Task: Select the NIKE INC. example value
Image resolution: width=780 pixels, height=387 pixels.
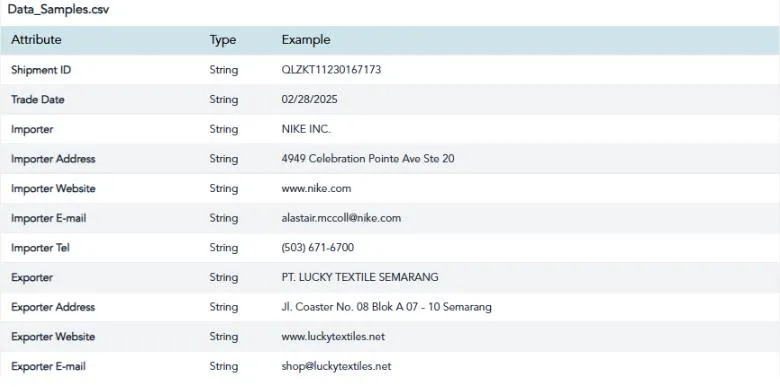Action: [306, 129]
